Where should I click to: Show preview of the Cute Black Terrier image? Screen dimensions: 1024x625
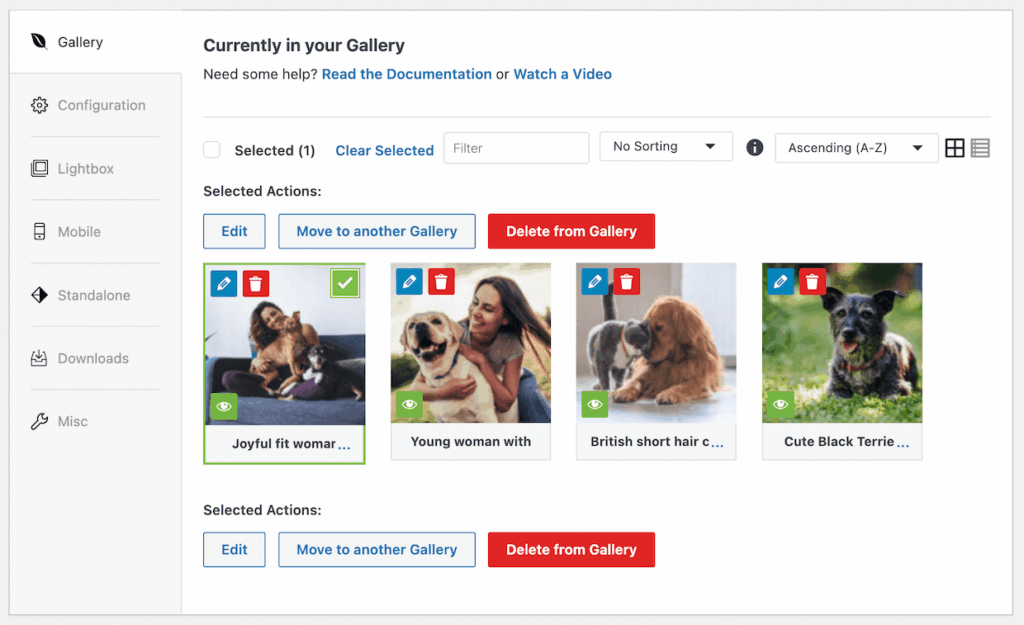tap(780, 404)
